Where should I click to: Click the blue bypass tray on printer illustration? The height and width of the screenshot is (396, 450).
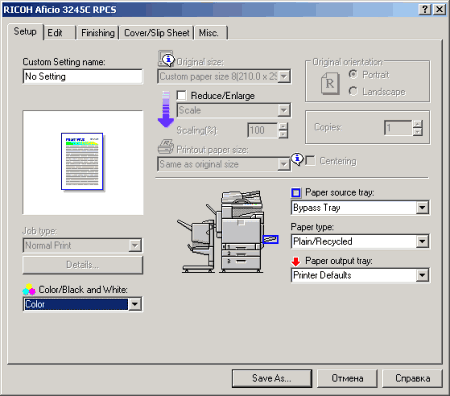(x=270, y=239)
